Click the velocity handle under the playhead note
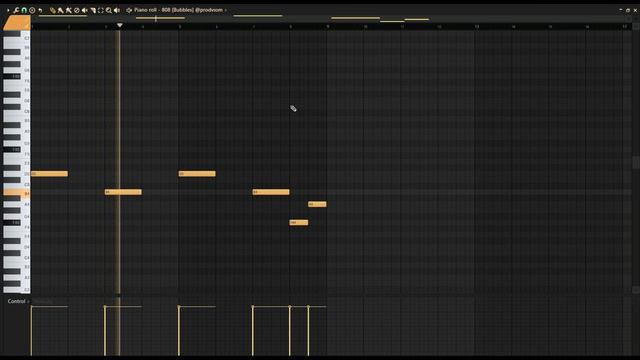640x360 pixels. pyautogui.click(x=105, y=307)
